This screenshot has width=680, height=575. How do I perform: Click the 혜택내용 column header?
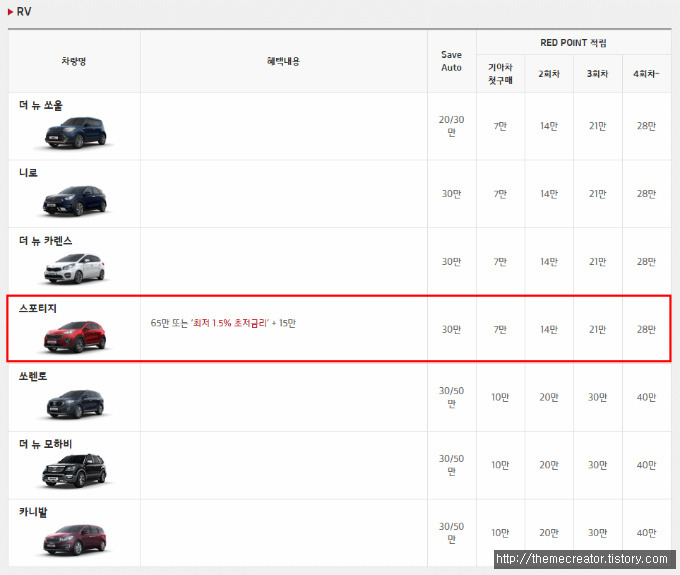(283, 61)
